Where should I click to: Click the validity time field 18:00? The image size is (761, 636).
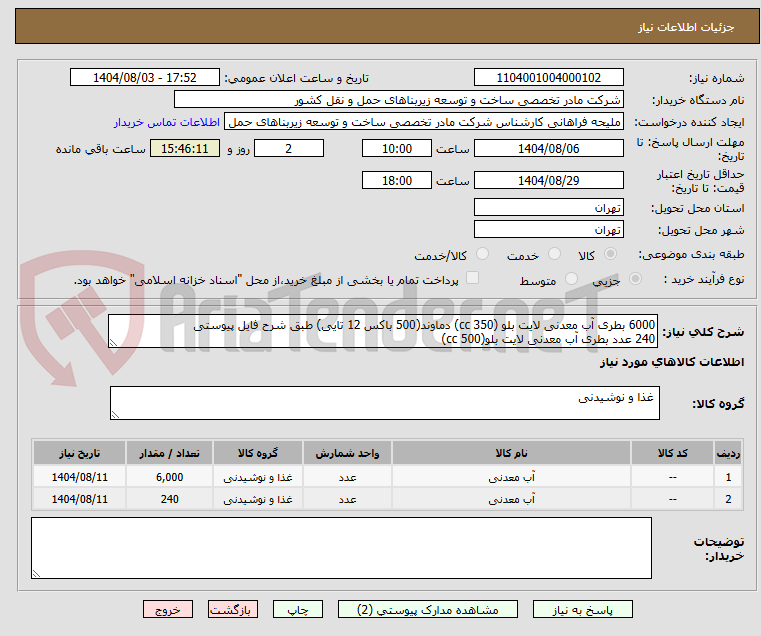(397, 181)
